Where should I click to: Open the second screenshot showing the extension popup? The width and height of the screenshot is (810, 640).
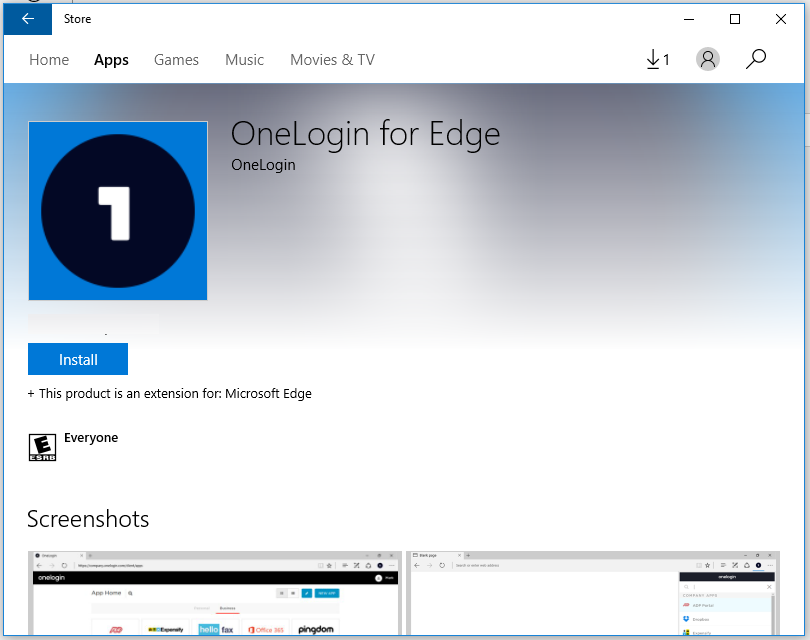click(593, 593)
